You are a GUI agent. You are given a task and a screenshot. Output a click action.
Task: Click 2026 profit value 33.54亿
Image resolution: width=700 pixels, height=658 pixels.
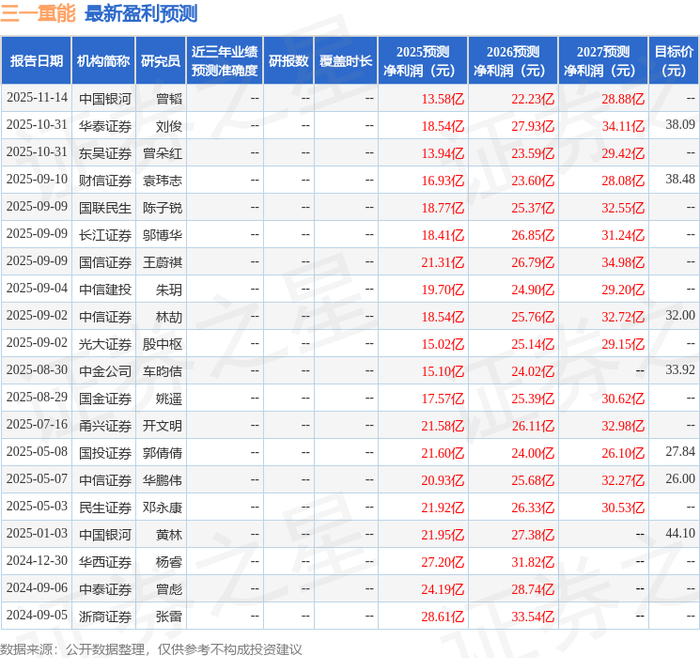[533, 616]
